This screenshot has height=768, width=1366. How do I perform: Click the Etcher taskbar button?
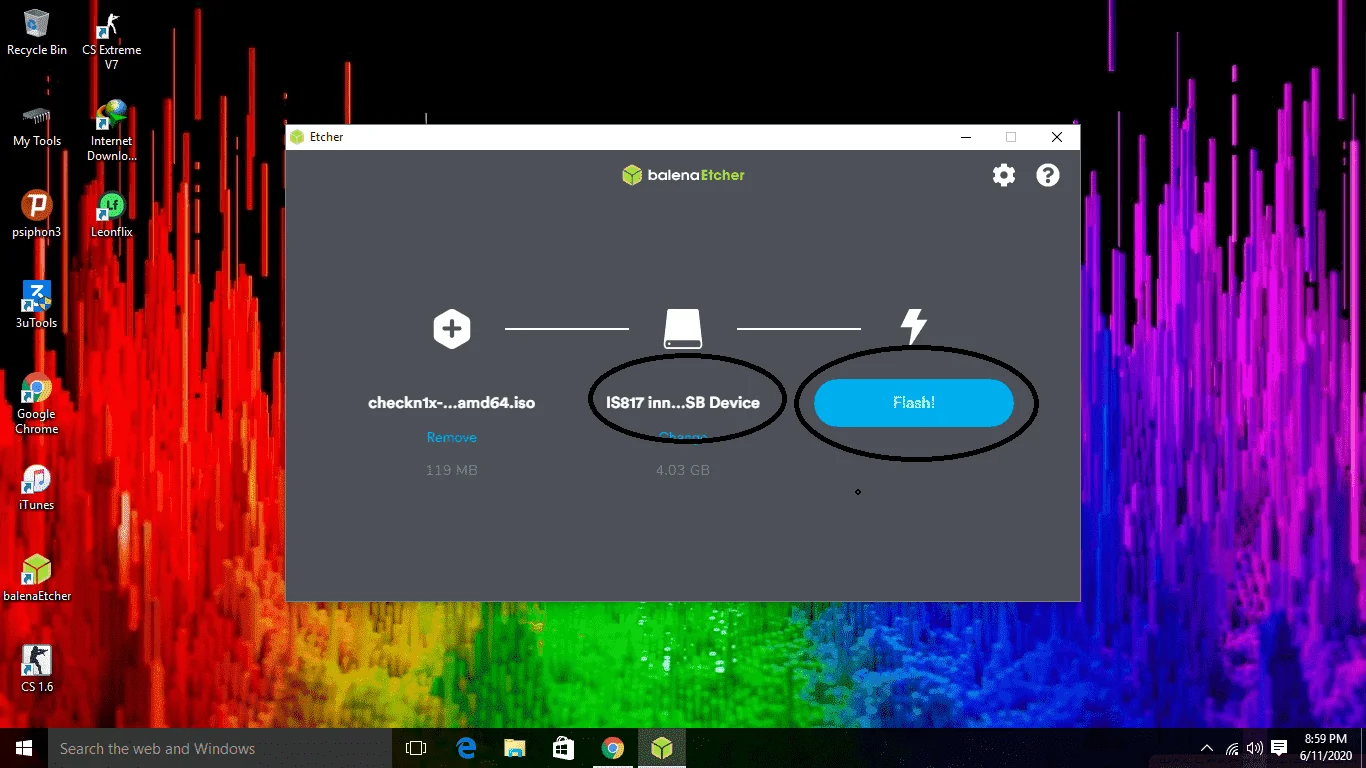click(x=662, y=748)
